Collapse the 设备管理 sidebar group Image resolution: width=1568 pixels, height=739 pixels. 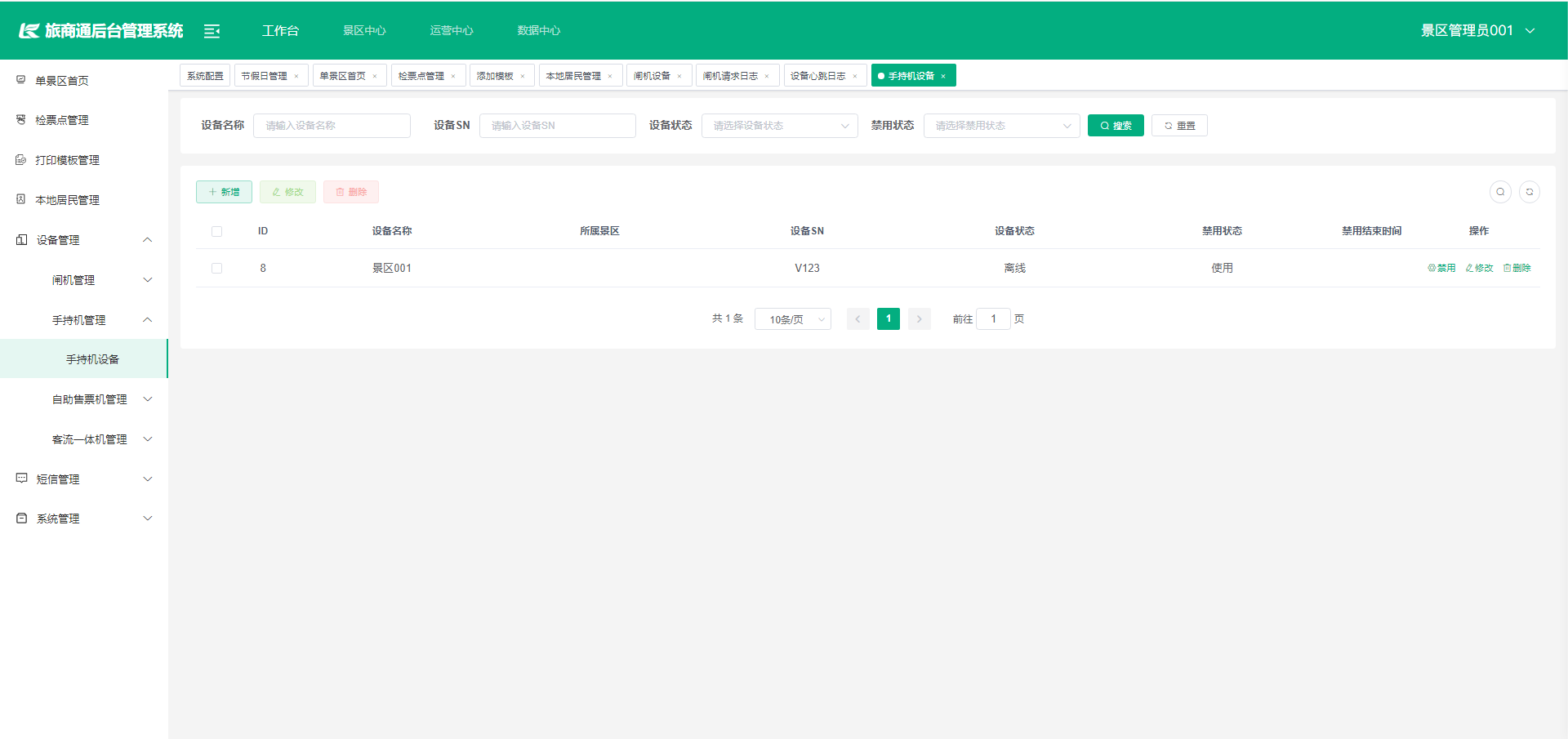click(84, 240)
